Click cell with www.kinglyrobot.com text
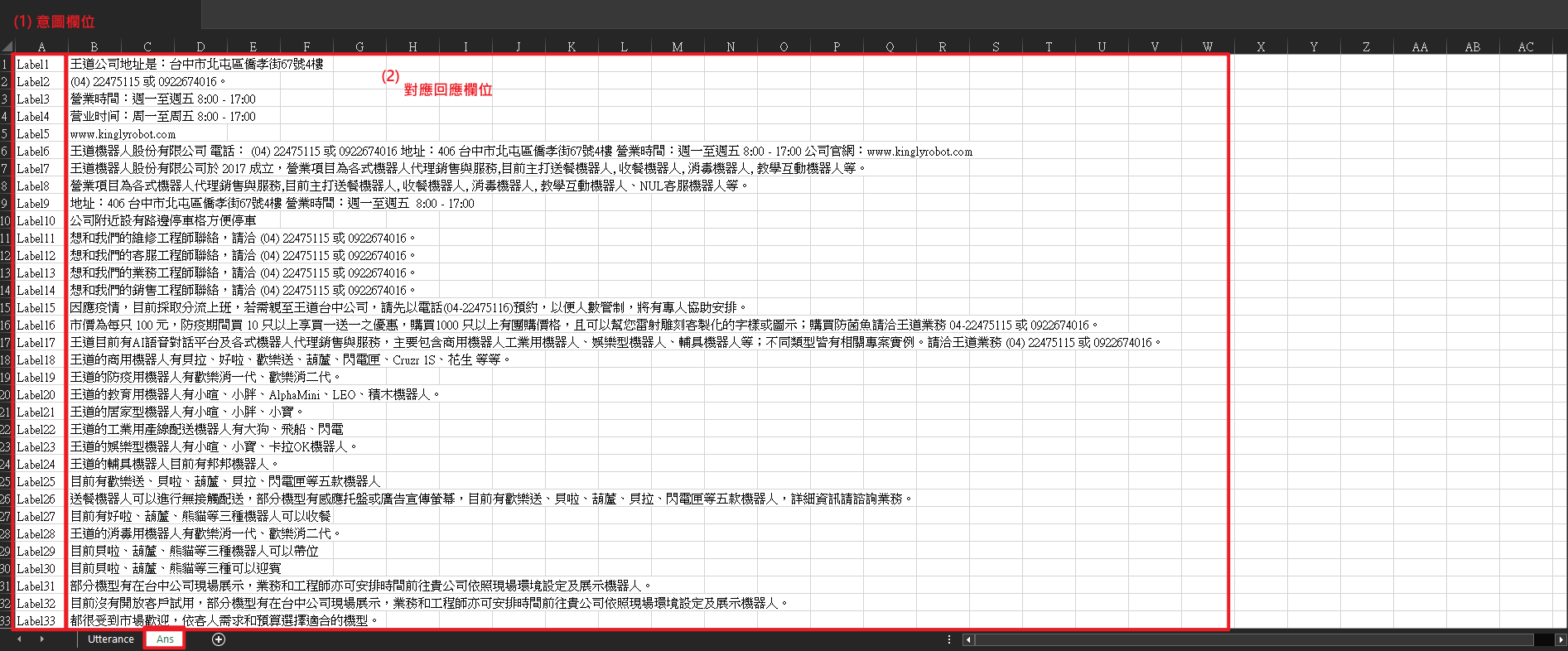The height and width of the screenshot is (651, 1568). (123, 134)
